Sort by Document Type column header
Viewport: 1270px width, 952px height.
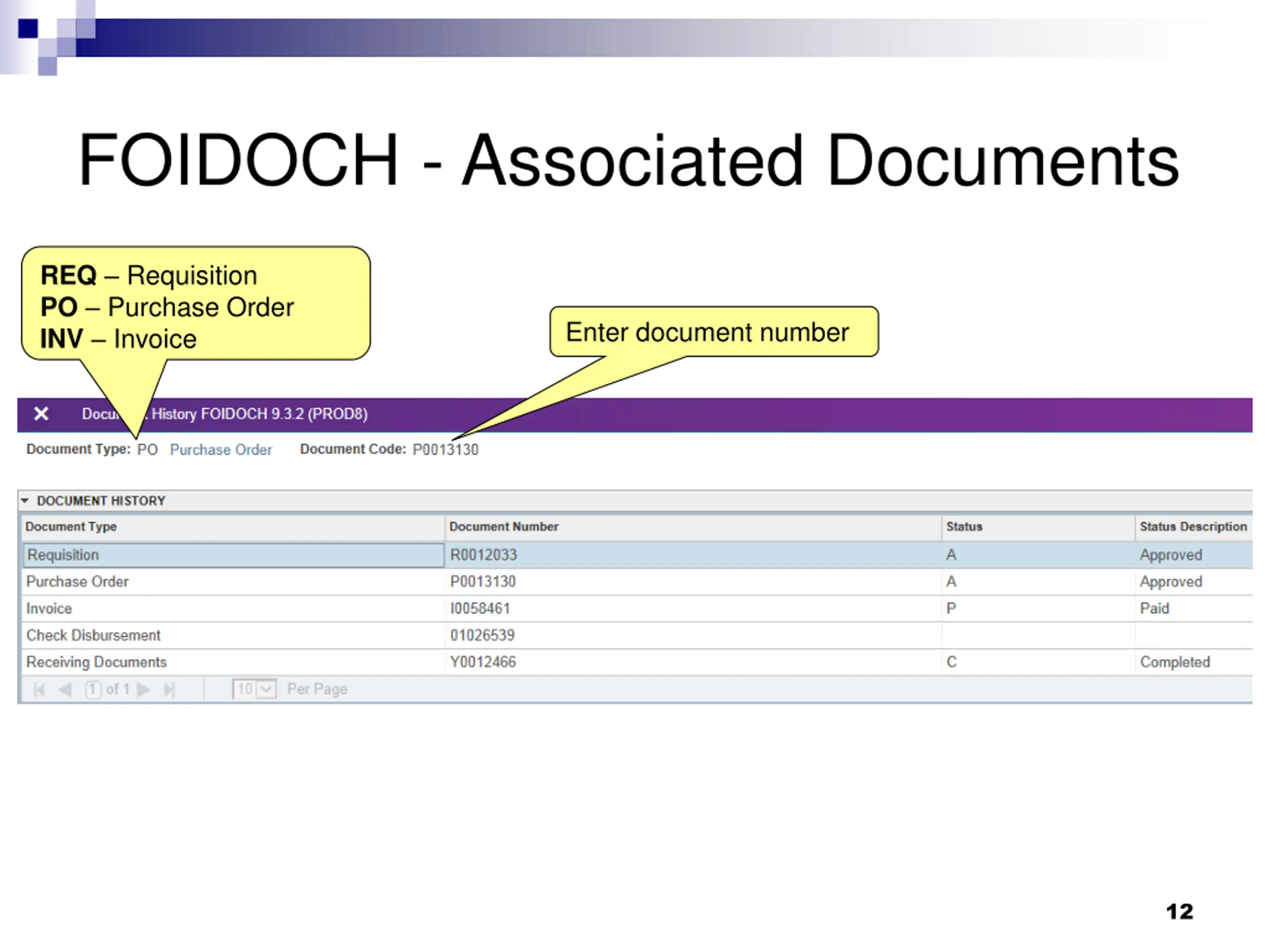pos(234,527)
